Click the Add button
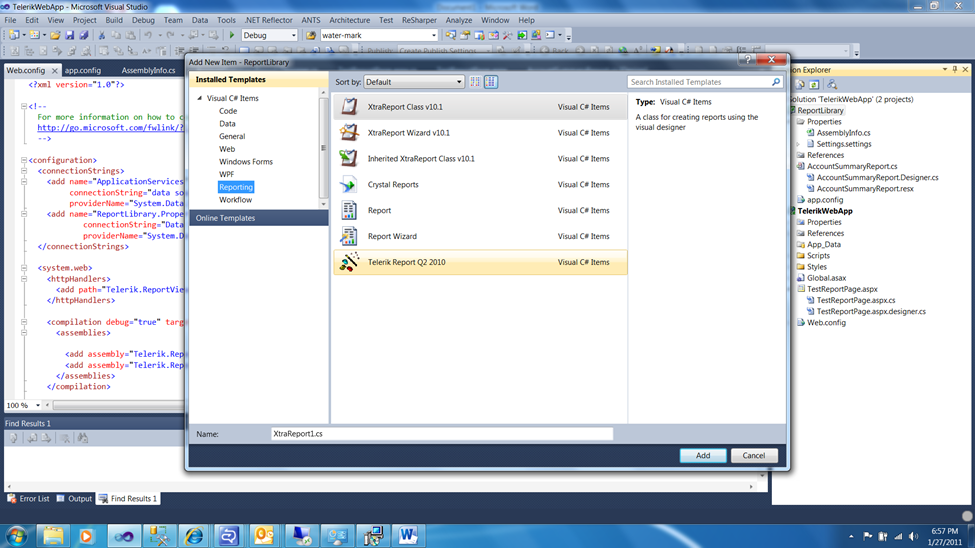 [703, 455]
